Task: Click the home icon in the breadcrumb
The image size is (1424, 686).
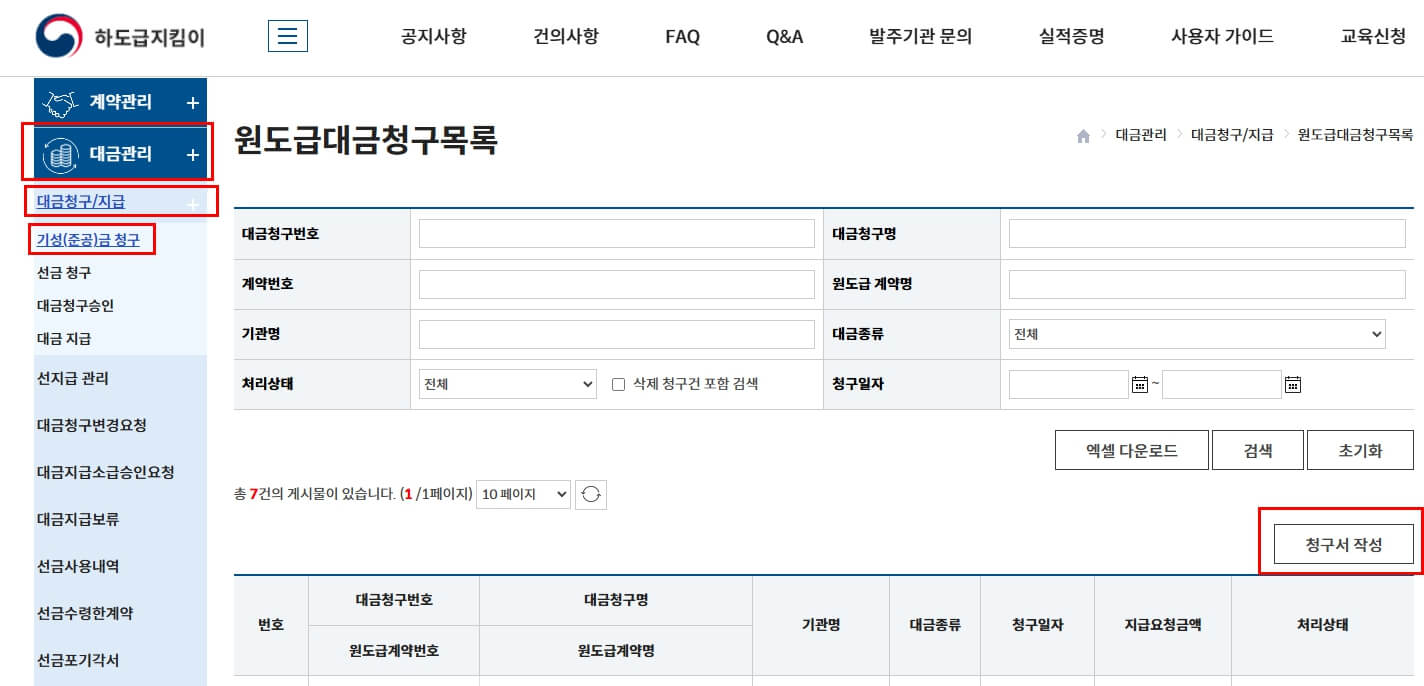Action: coord(1082,135)
